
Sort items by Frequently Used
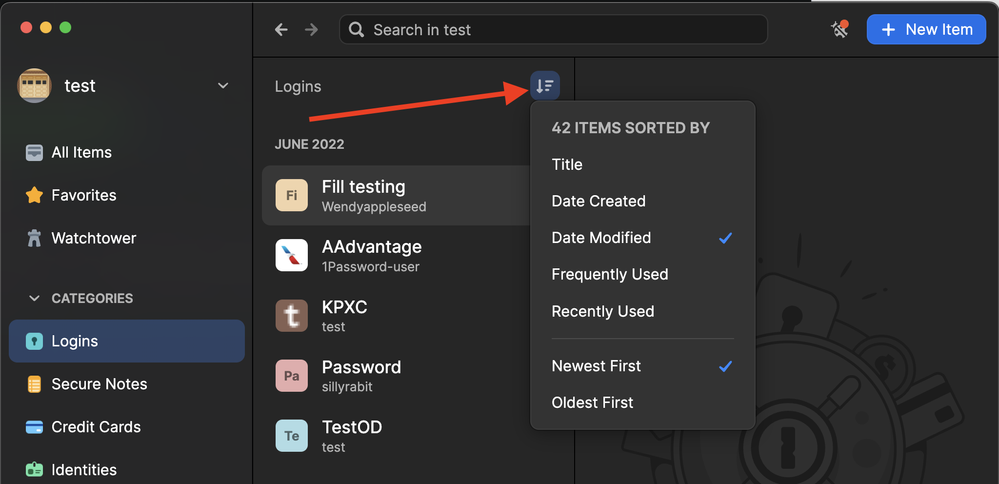[x=609, y=274]
